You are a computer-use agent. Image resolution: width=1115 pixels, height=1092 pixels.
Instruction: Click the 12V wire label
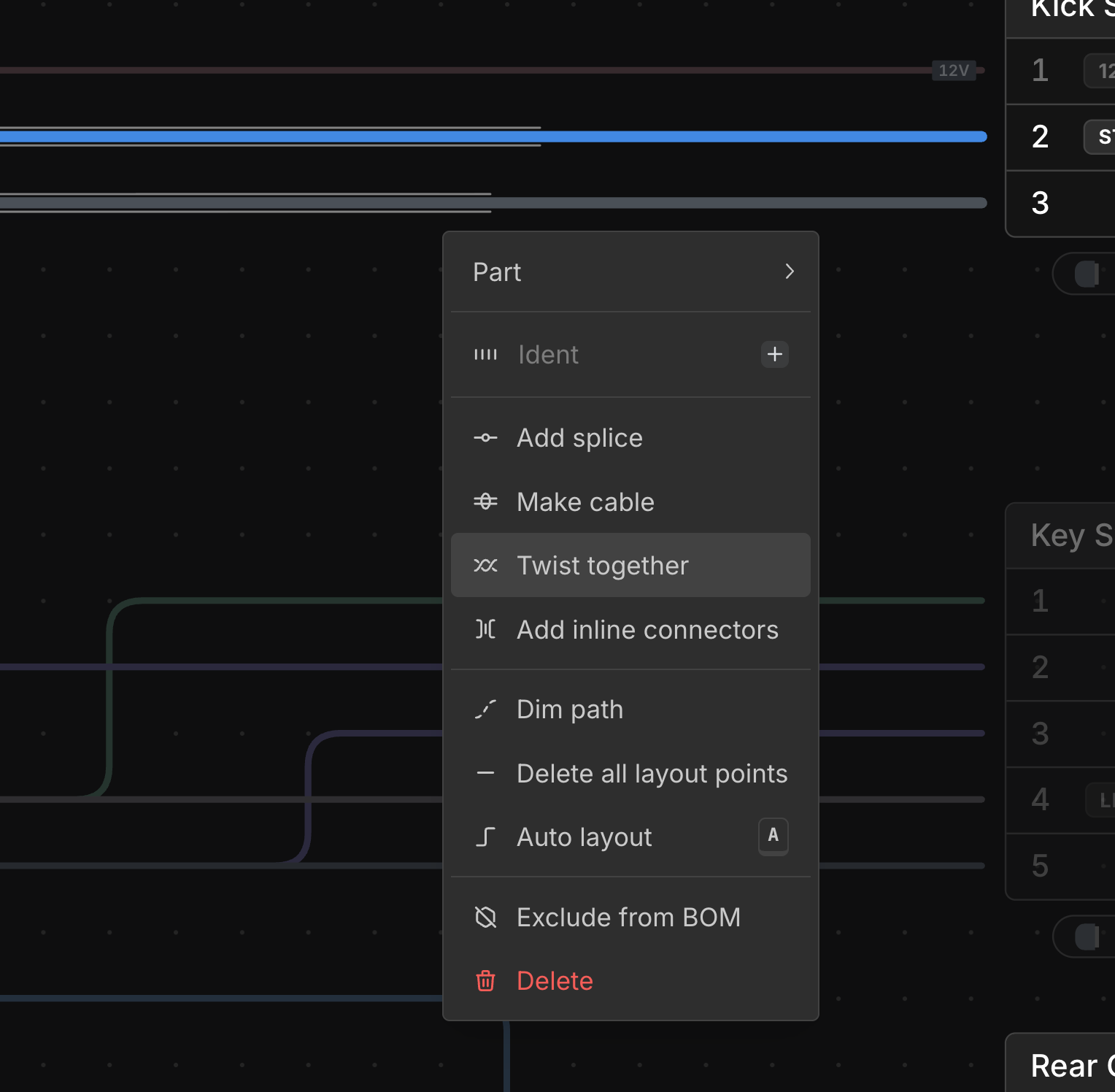[953, 71]
